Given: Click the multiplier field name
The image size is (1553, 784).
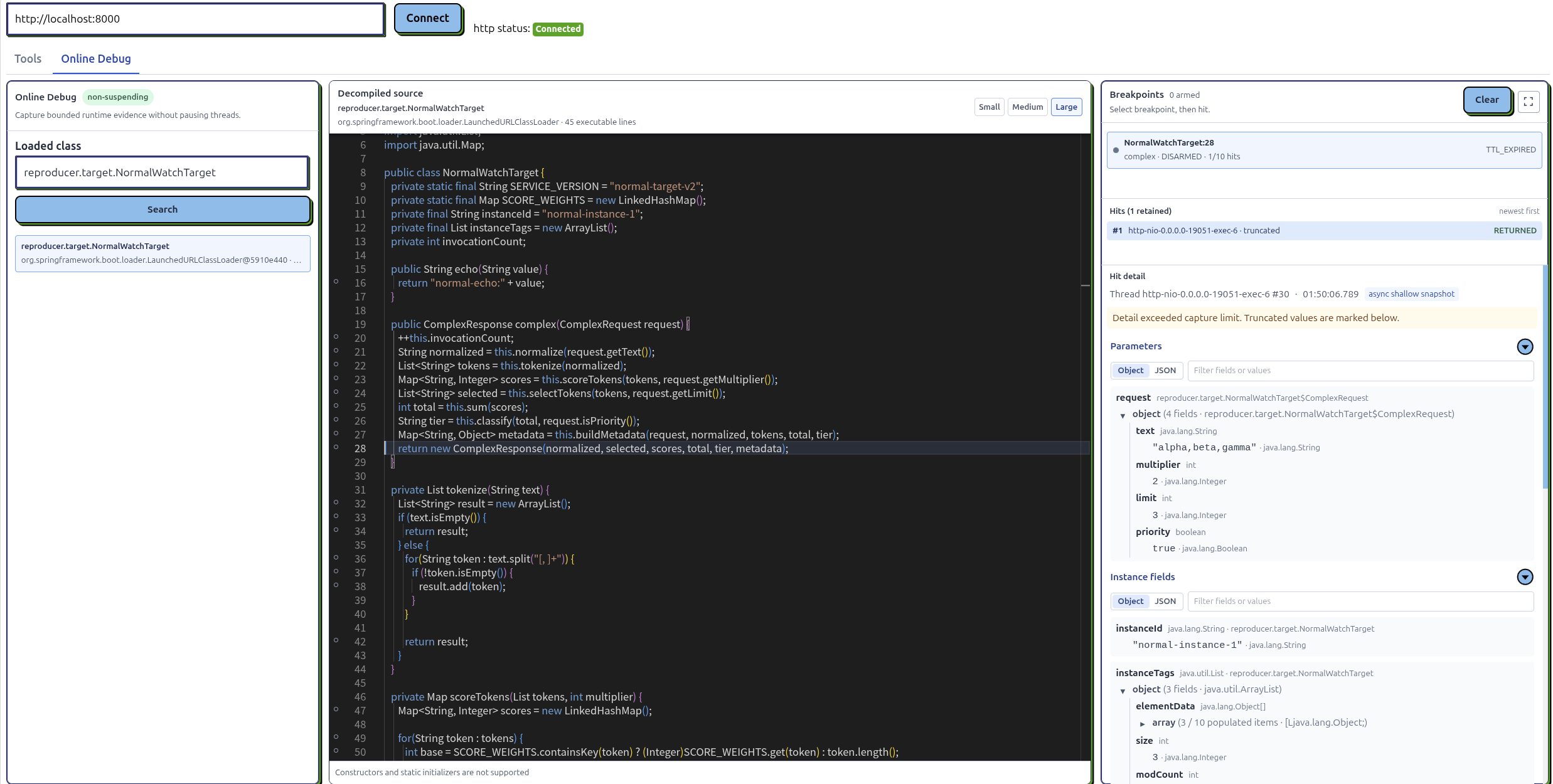Looking at the screenshot, I should [x=1158, y=465].
